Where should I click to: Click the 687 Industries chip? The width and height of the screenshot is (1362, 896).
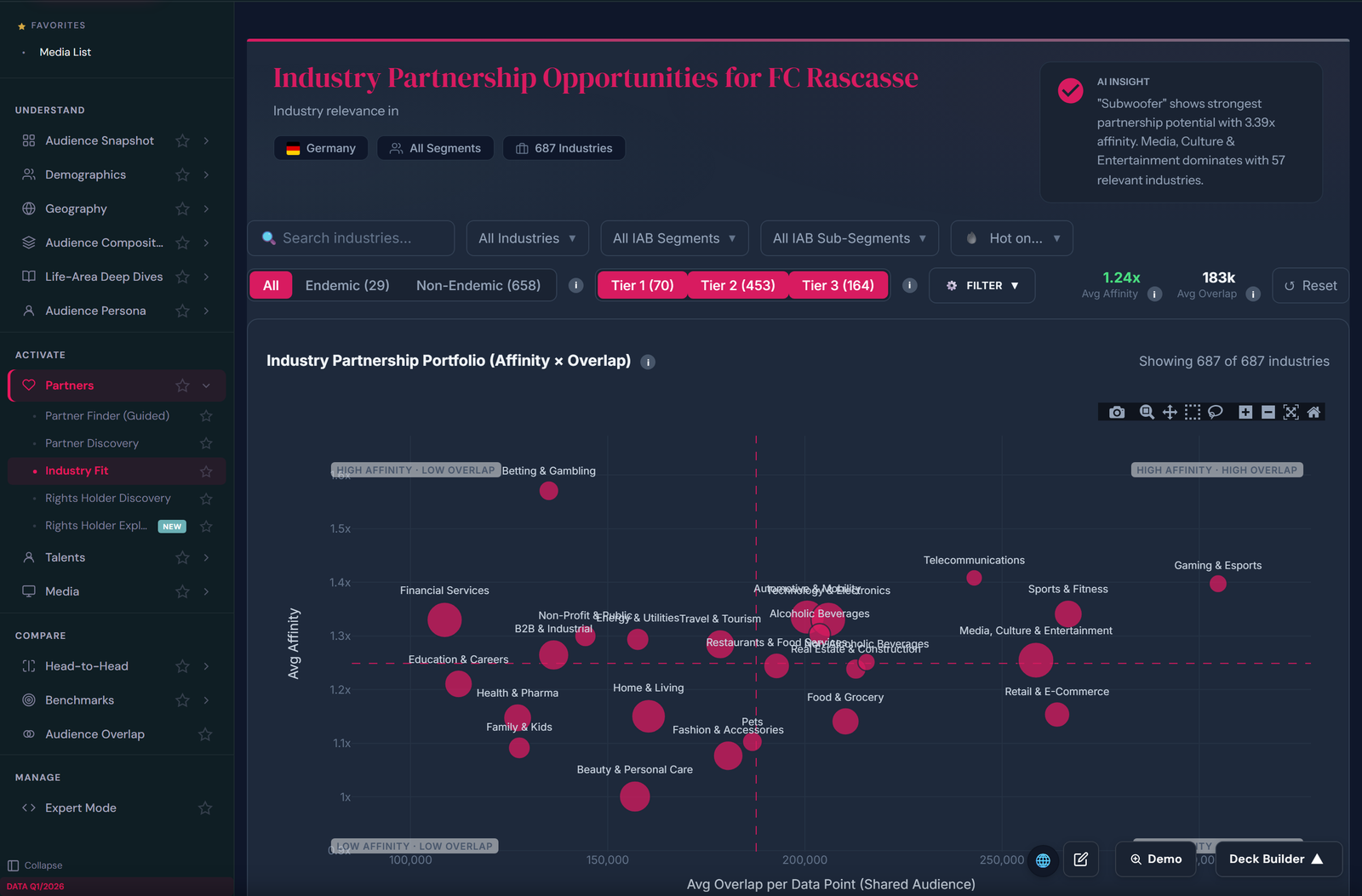click(x=564, y=148)
